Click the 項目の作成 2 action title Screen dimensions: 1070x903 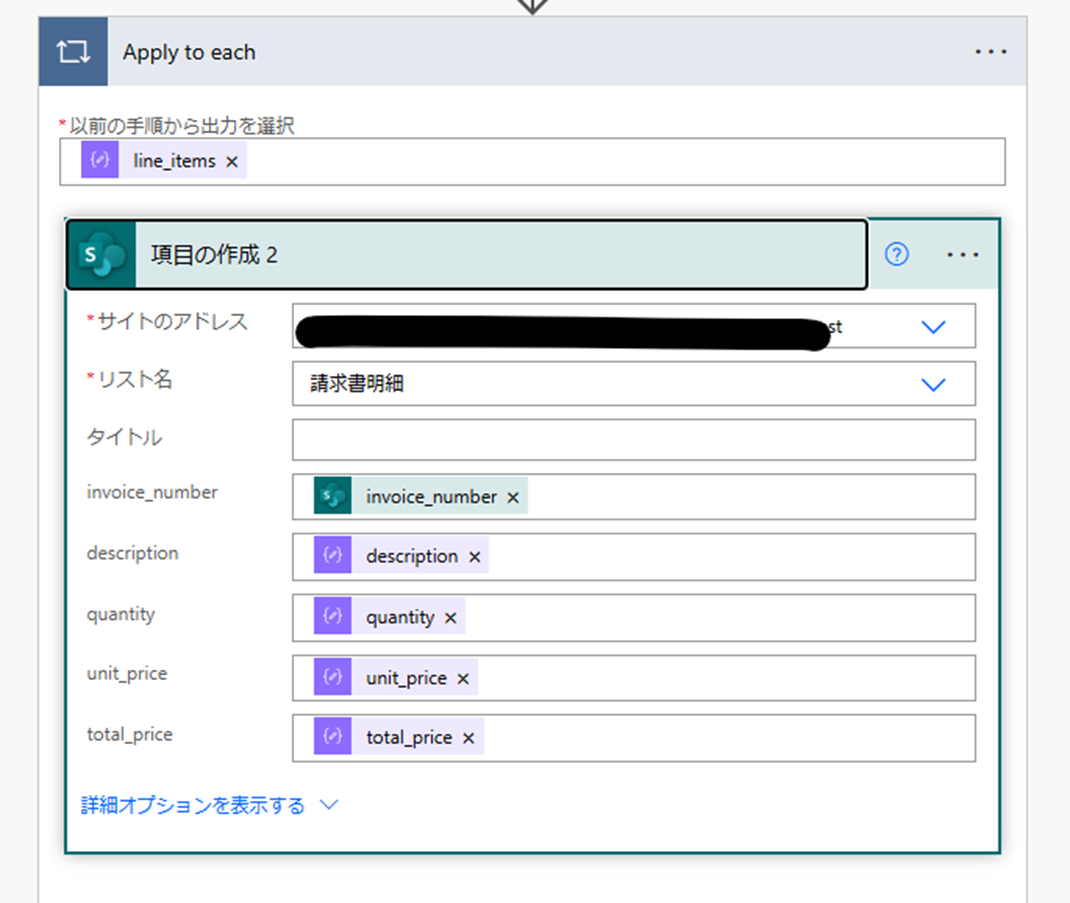214,255
